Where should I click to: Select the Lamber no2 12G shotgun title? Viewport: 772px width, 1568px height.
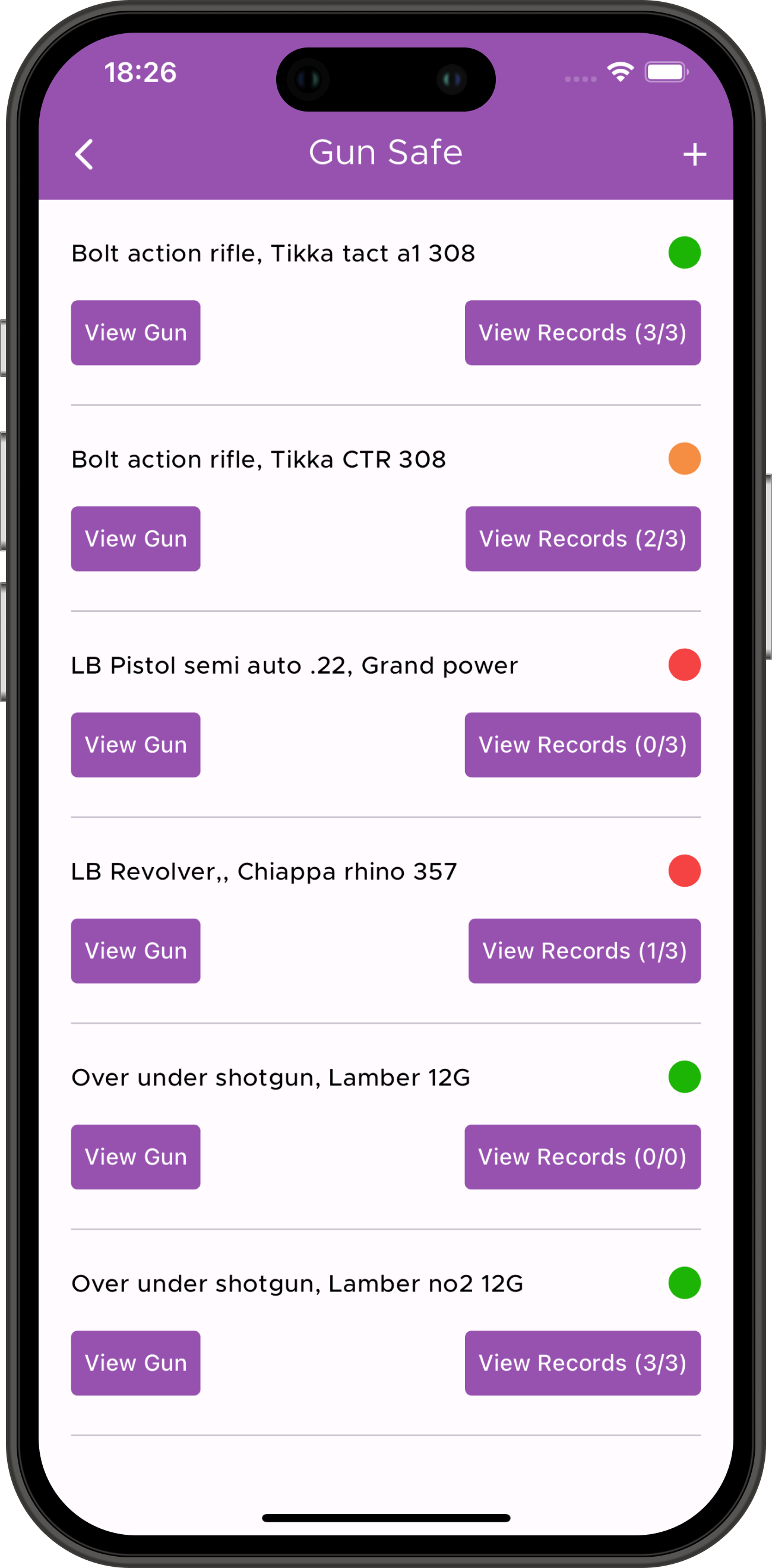297,1284
